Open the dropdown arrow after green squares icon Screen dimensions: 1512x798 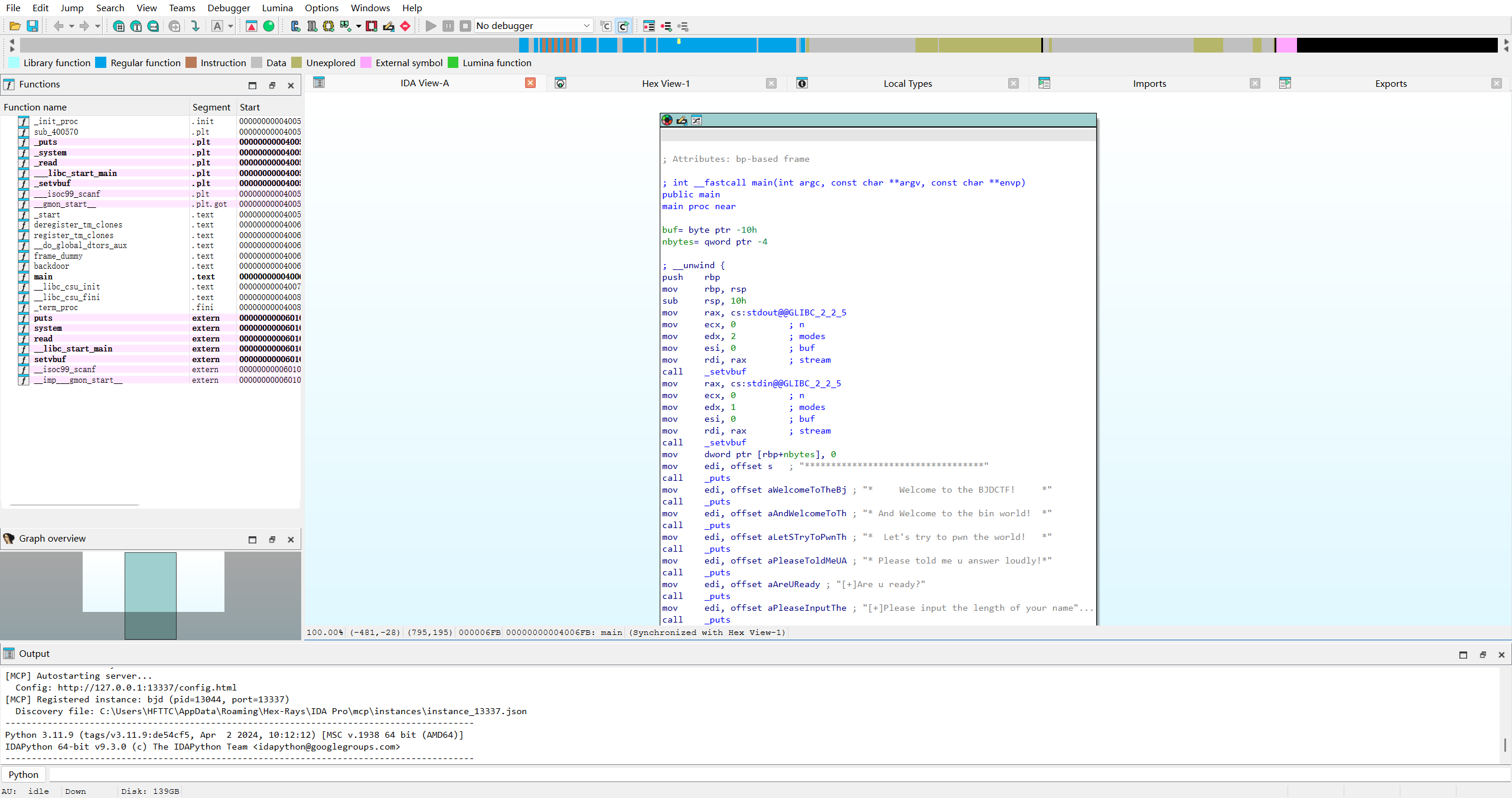click(359, 26)
